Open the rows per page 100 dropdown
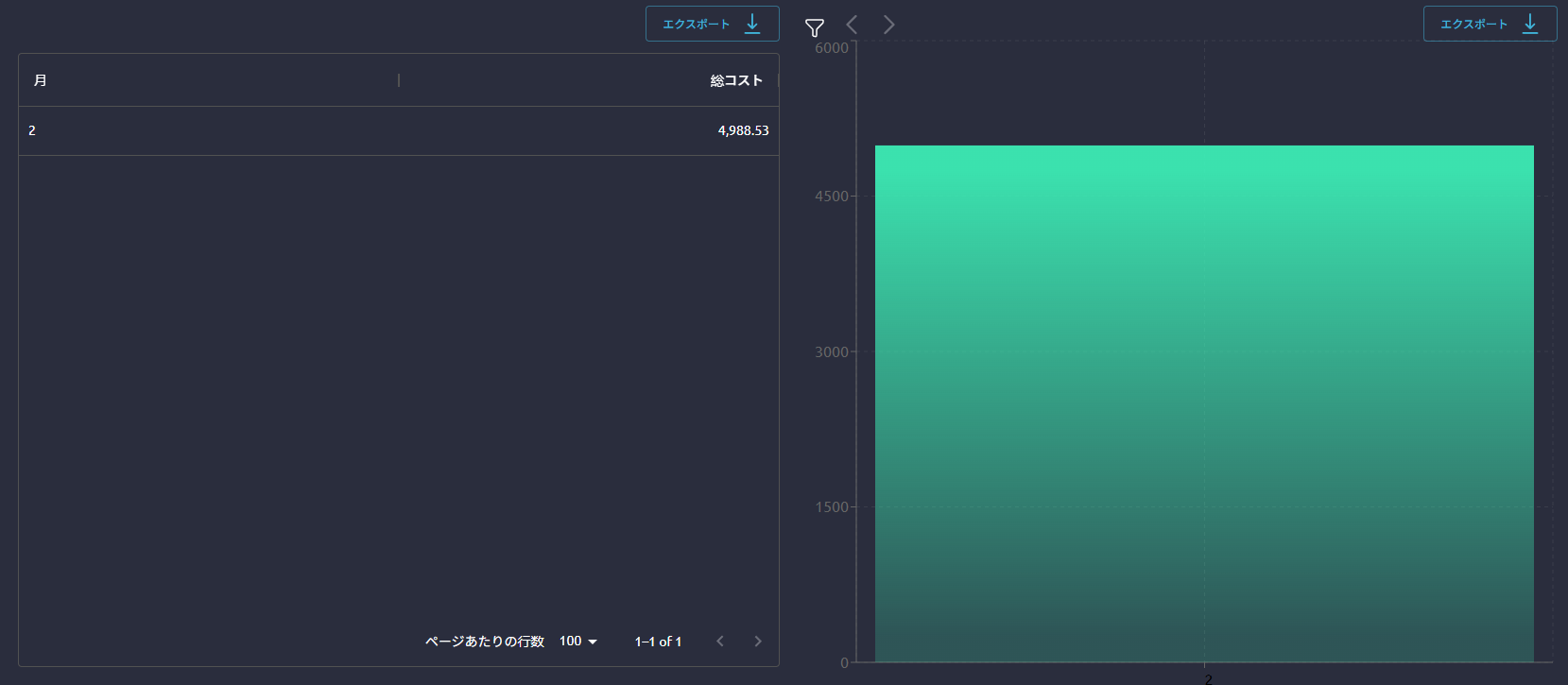The height and width of the screenshot is (685, 1568). (577, 642)
